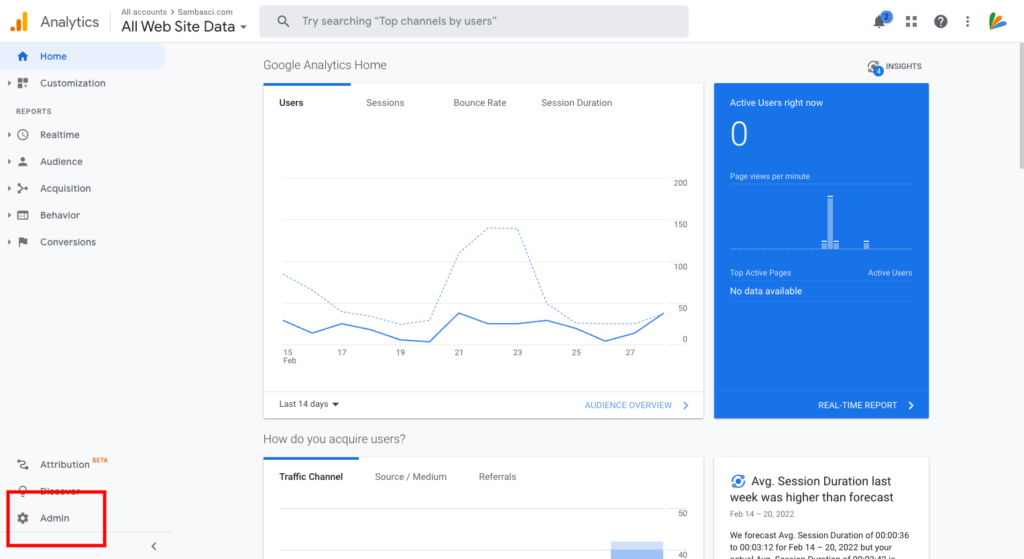This screenshot has width=1024, height=559.
Task: Switch to the Source / Medium tab
Action: [x=410, y=477]
